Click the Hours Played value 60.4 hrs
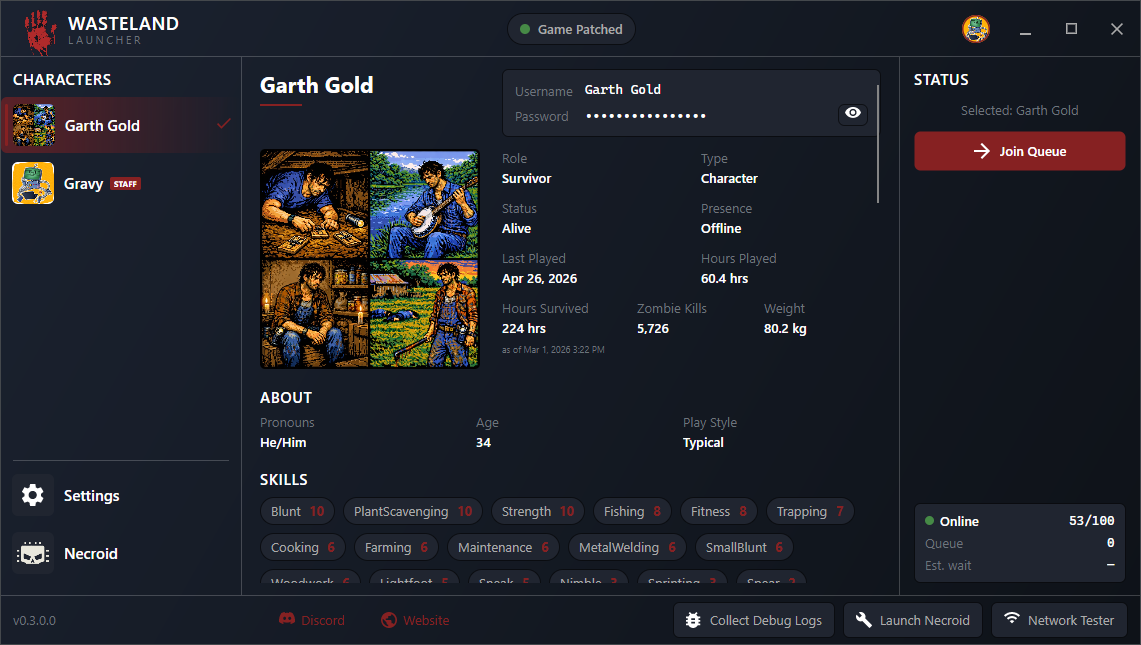Viewport: 1141px width, 645px height. [x=724, y=278]
